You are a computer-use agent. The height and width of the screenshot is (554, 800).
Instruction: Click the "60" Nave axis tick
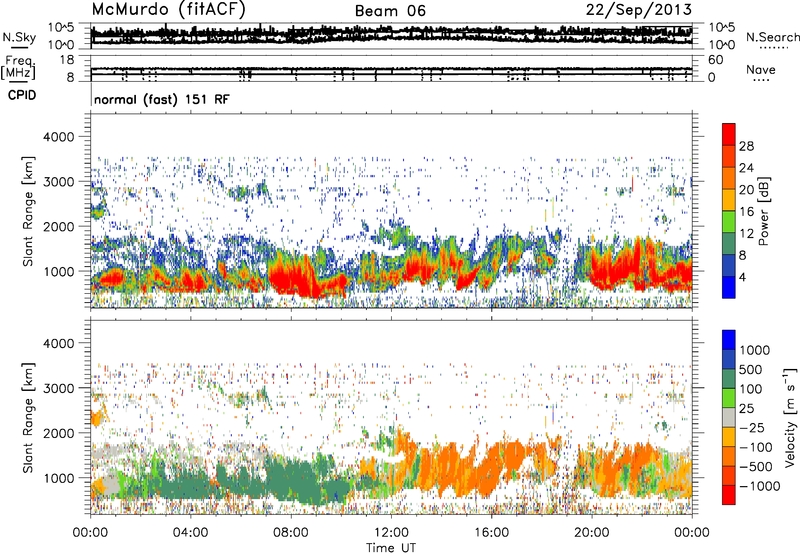(715, 60)
